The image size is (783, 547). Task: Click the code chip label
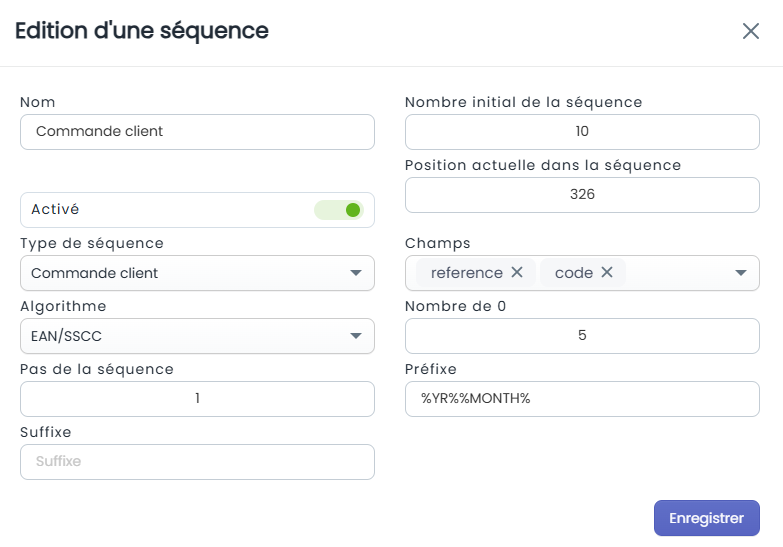(x=574, y=273)
